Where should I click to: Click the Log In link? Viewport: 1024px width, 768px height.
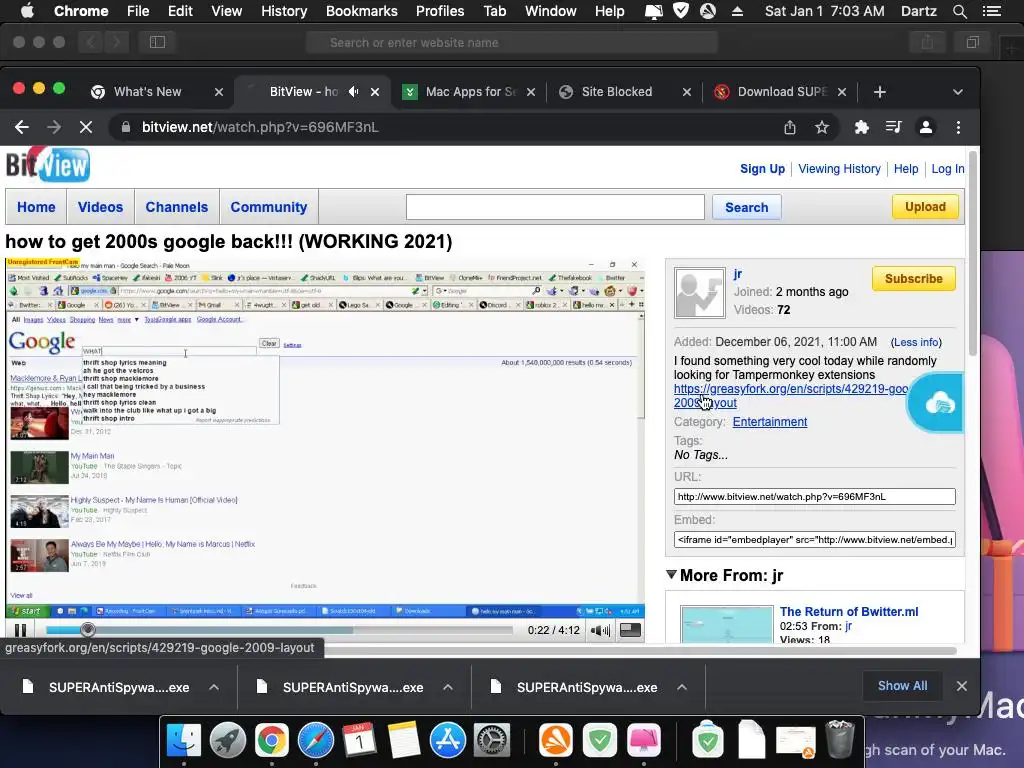(x=948, y=168)
